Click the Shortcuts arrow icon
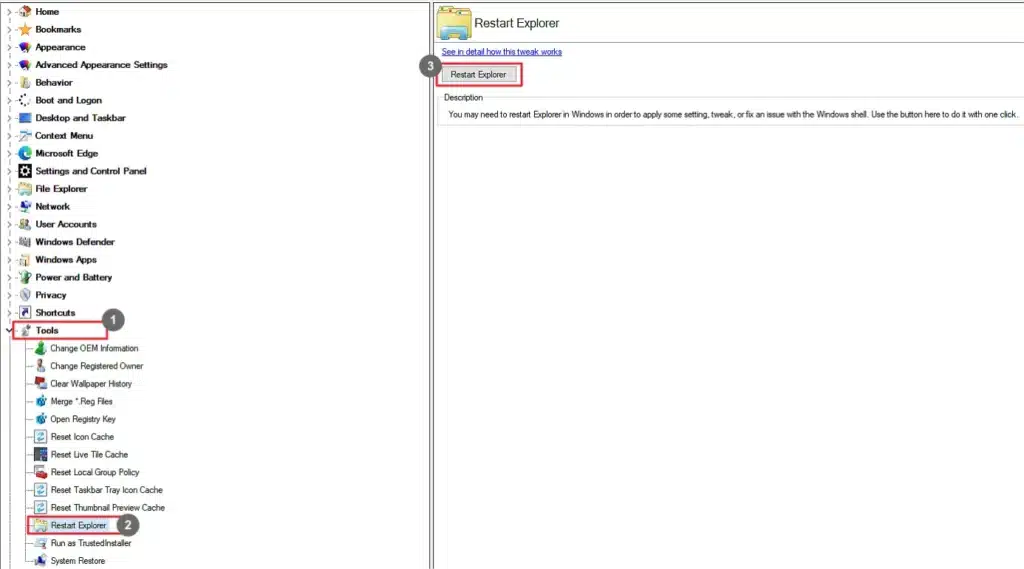Viewport: 1024px width, 569px height. (25, 312)
